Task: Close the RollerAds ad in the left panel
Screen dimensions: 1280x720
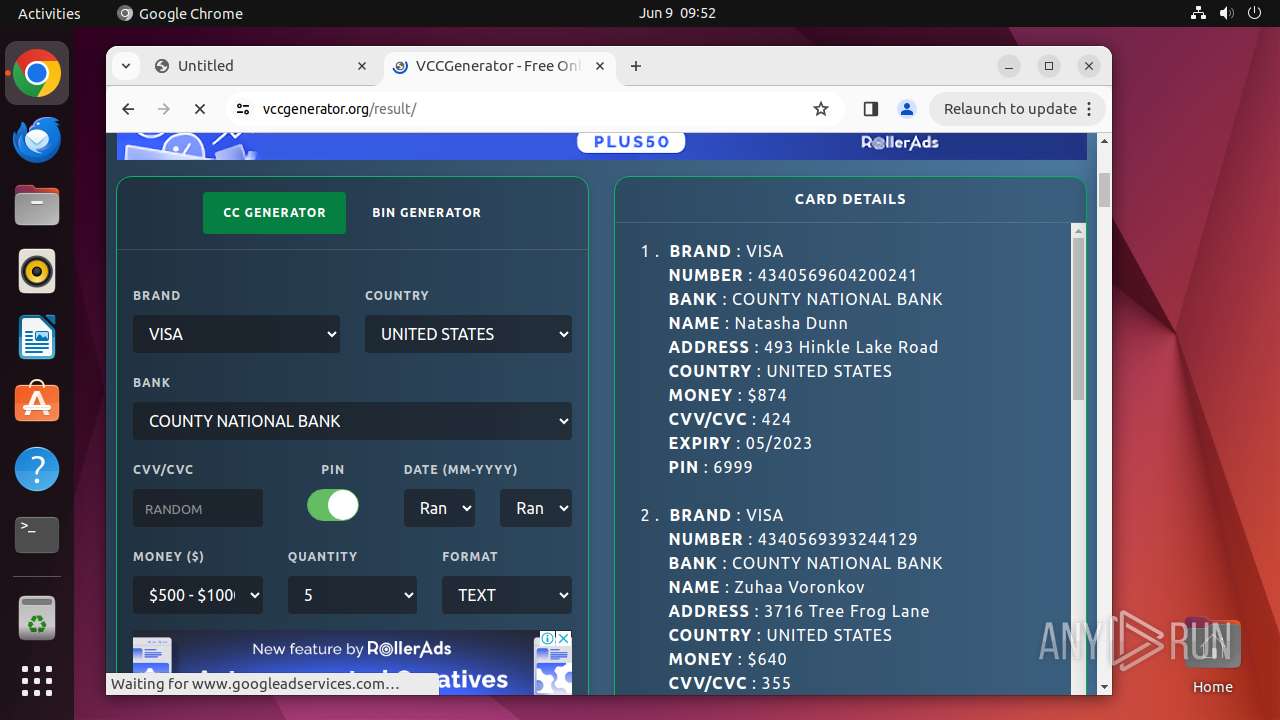Action: 563,638
